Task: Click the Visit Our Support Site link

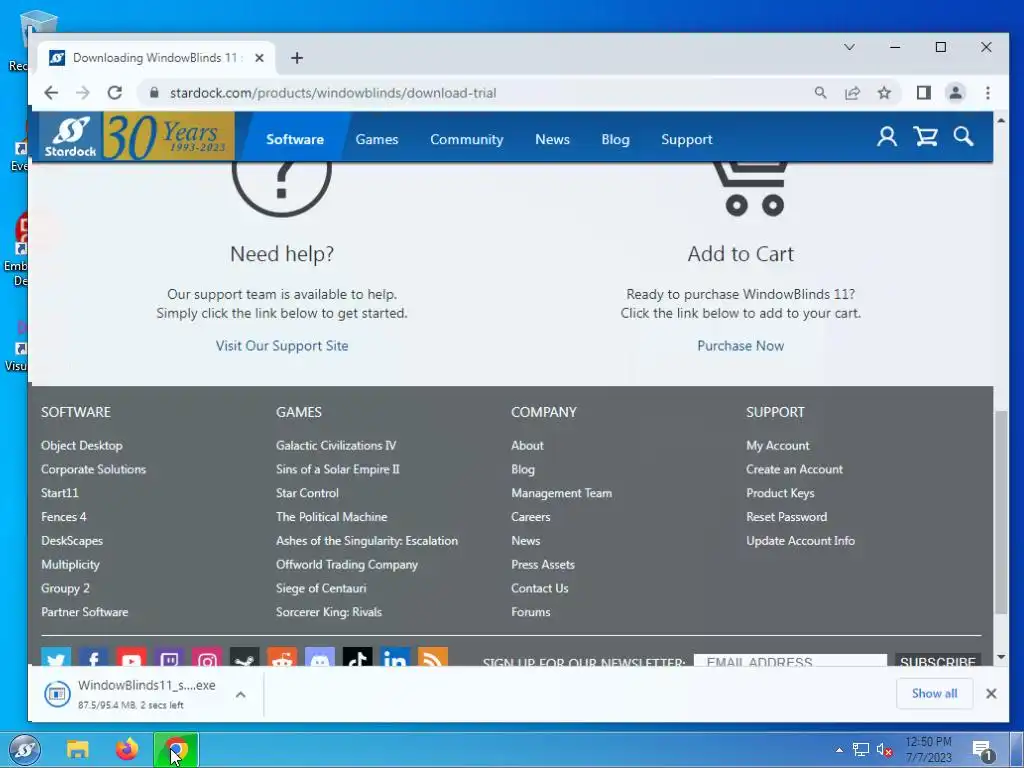Action: (282, 345)
